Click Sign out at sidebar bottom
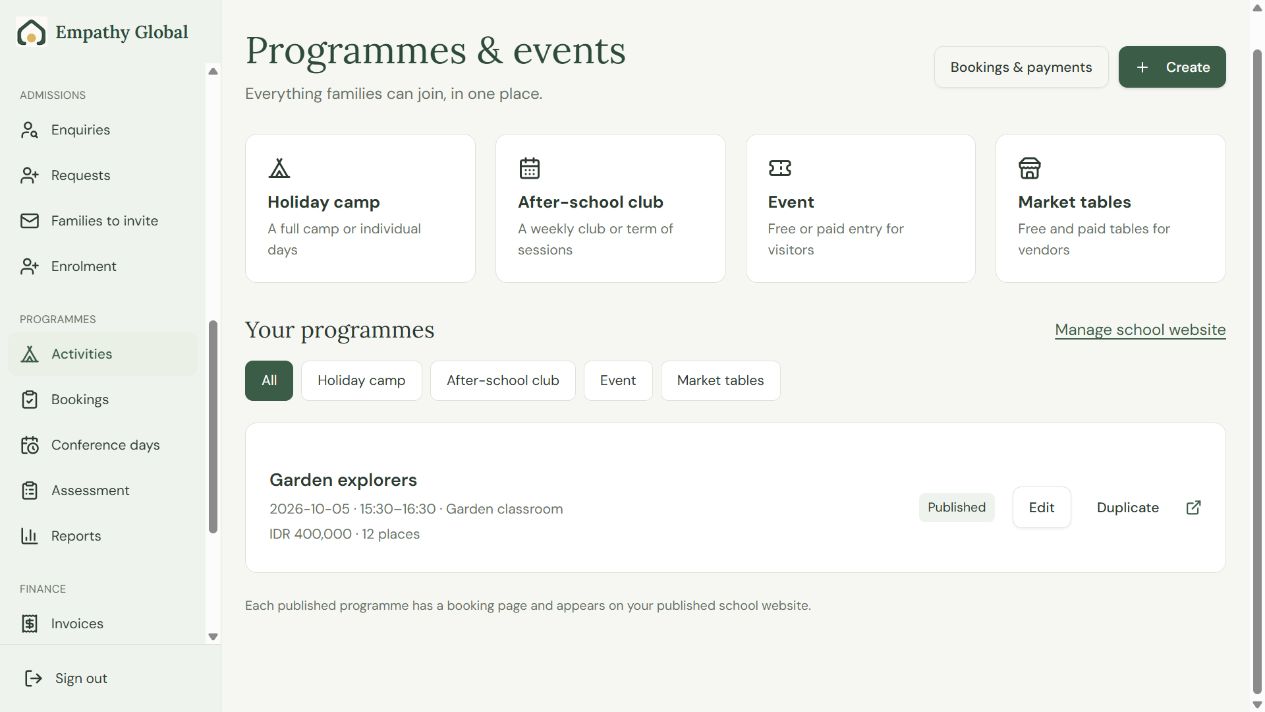Image resolution: width=1265 pixels, height=712 pixels. click(81, 678)
